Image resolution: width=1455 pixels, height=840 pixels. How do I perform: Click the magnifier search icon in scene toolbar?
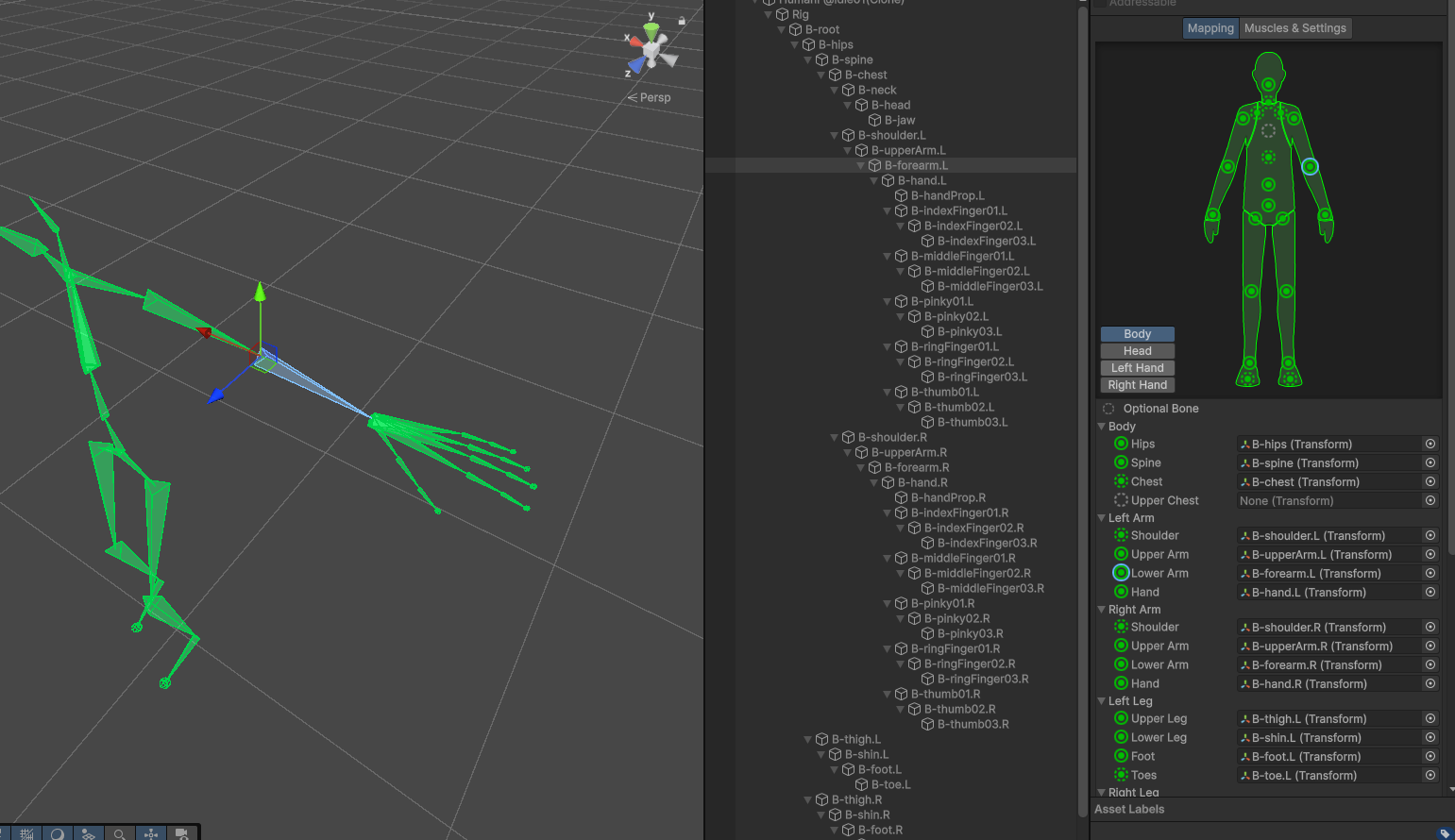click(120, 833)
